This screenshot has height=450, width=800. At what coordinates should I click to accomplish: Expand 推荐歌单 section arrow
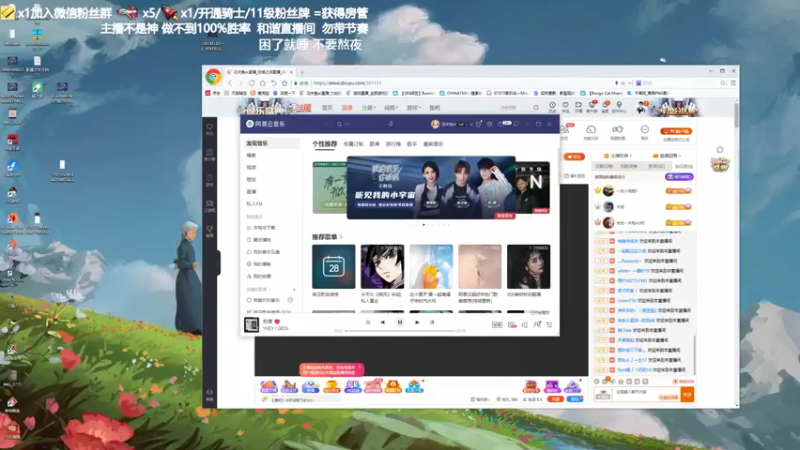click(x=341, y=237)
